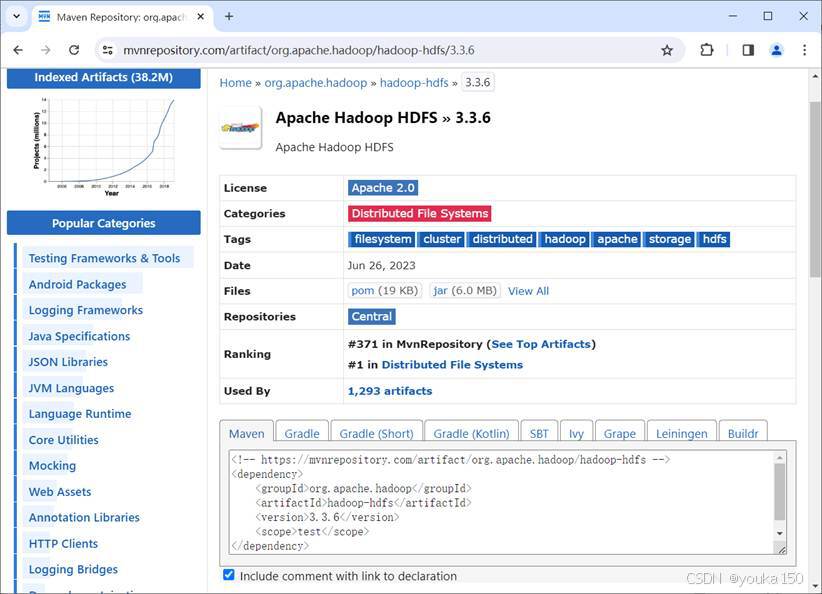Viewport: 822px width, 594px height.
Task: Open the browser extensions puzzle icon
Action: click(x=707, y=50)
